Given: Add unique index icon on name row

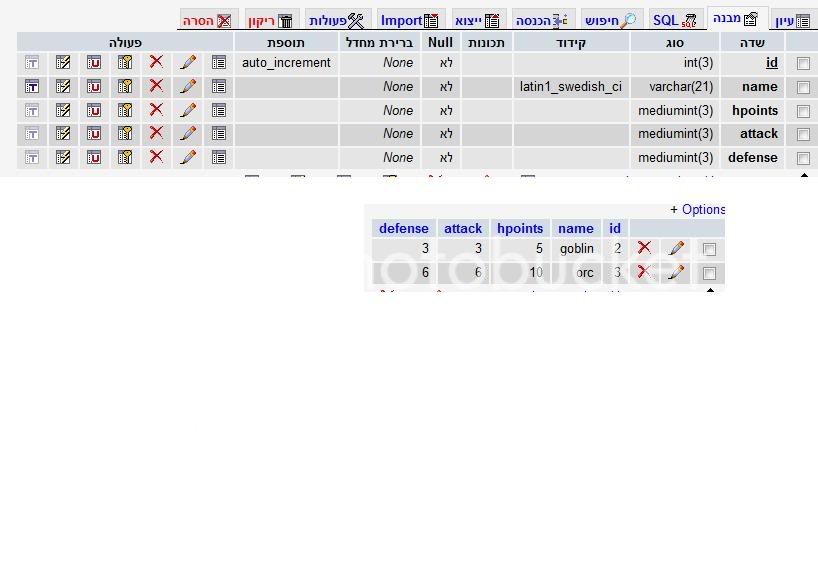Looking at the screenshot, I should pyautogui.click(x=94, y=86).
